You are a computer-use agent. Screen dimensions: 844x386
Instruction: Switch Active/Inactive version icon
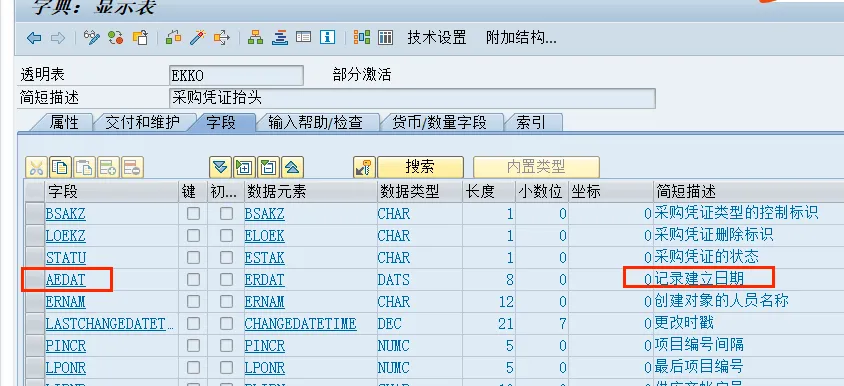[x=115, y=38]
